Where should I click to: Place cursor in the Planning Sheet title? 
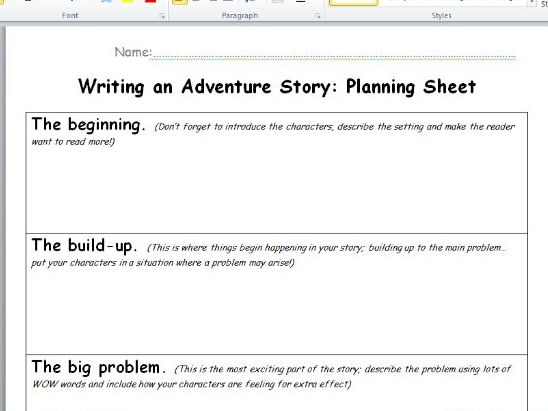click(x=277, y=87)
